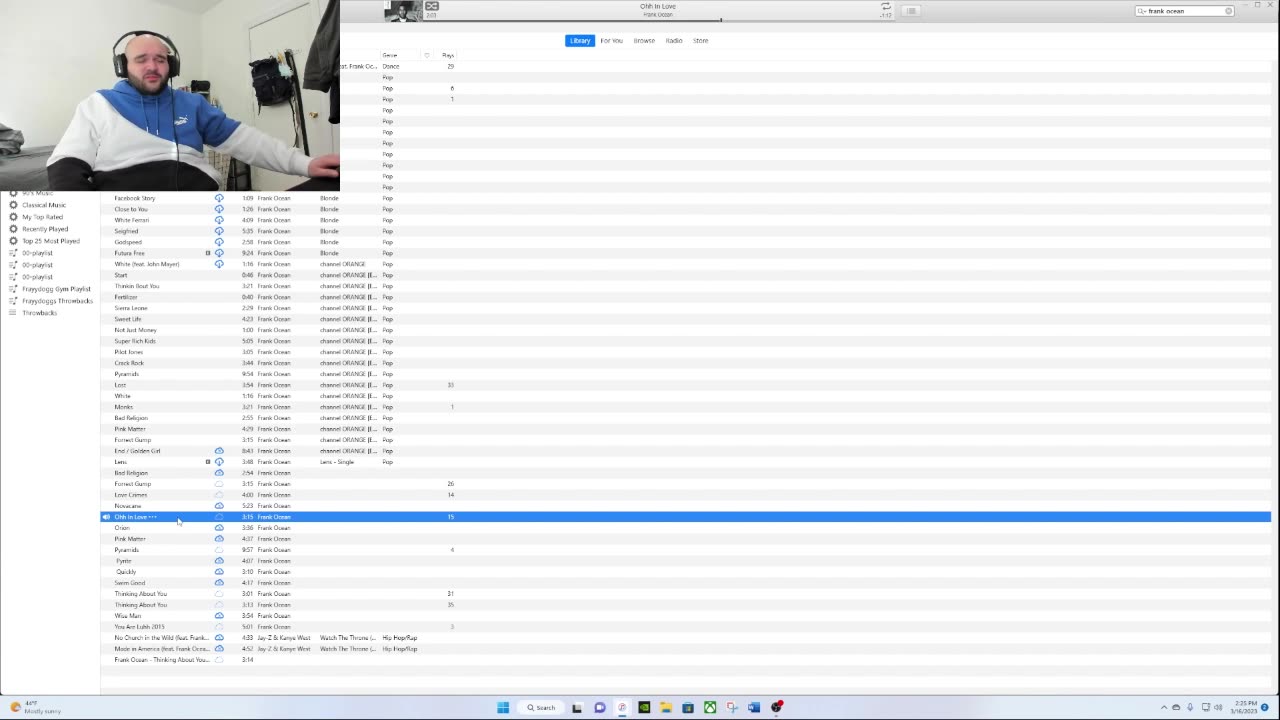This screenshot has height=720, width=1280.
Task: Open search options magnifier dropdown
Action: (1143, 11)
